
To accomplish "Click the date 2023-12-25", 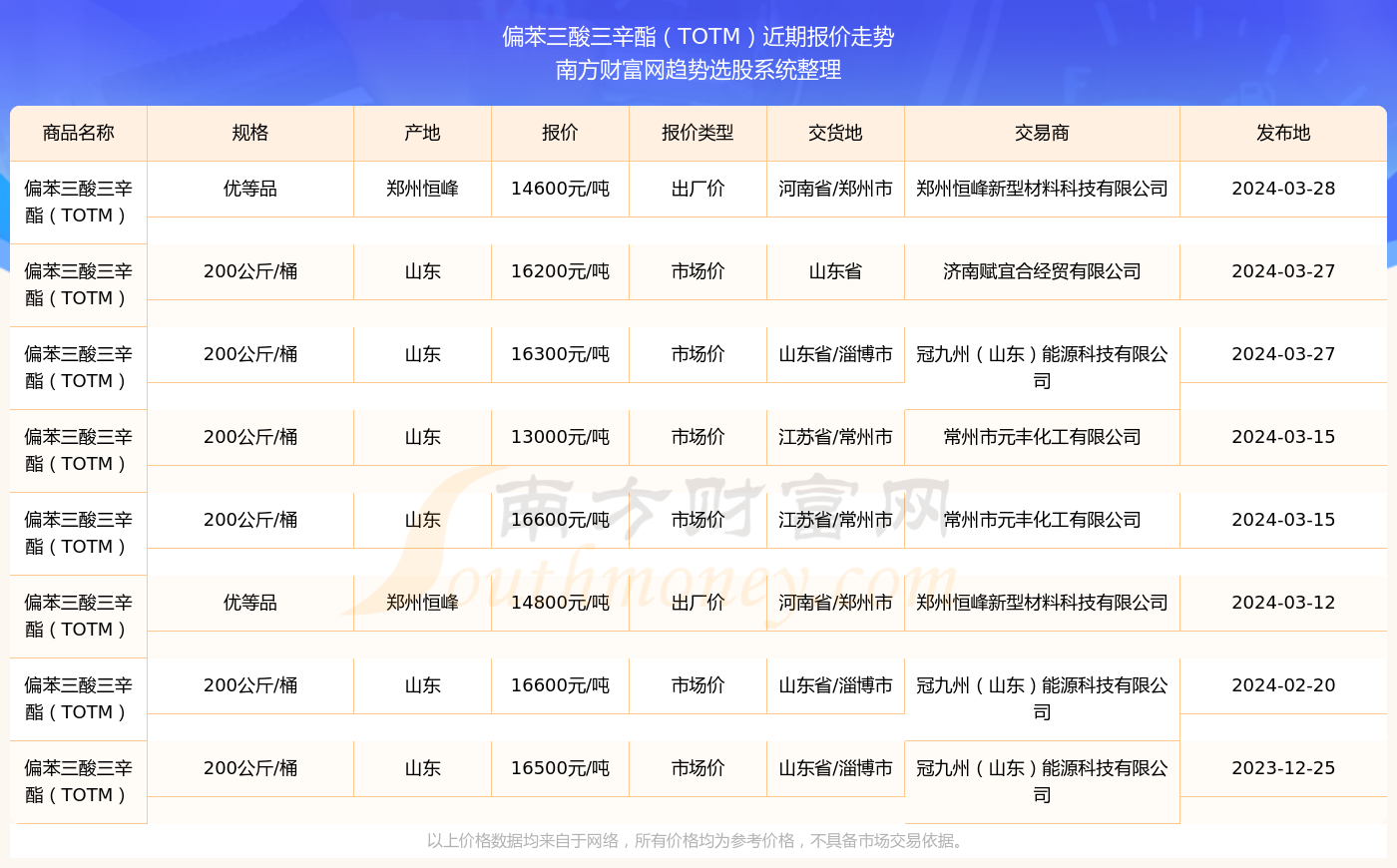I will coord(1283,768).
